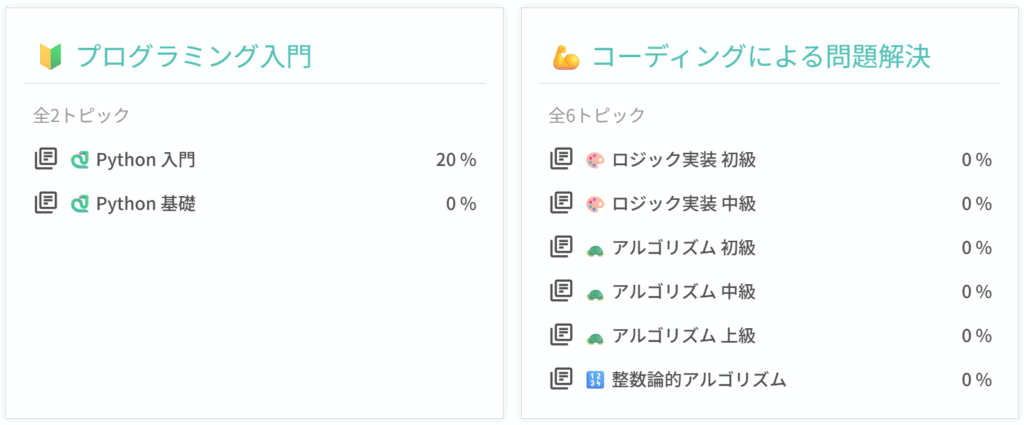Click the flexed arm icon by コーディングによる問題解決
Screen dimensions: 1024x425
(x=565, y=57)
